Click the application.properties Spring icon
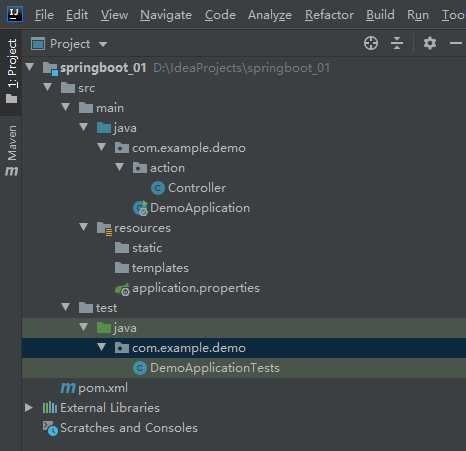Image resolution: width=466 pixels, height=451 pixels. [122, 289]
